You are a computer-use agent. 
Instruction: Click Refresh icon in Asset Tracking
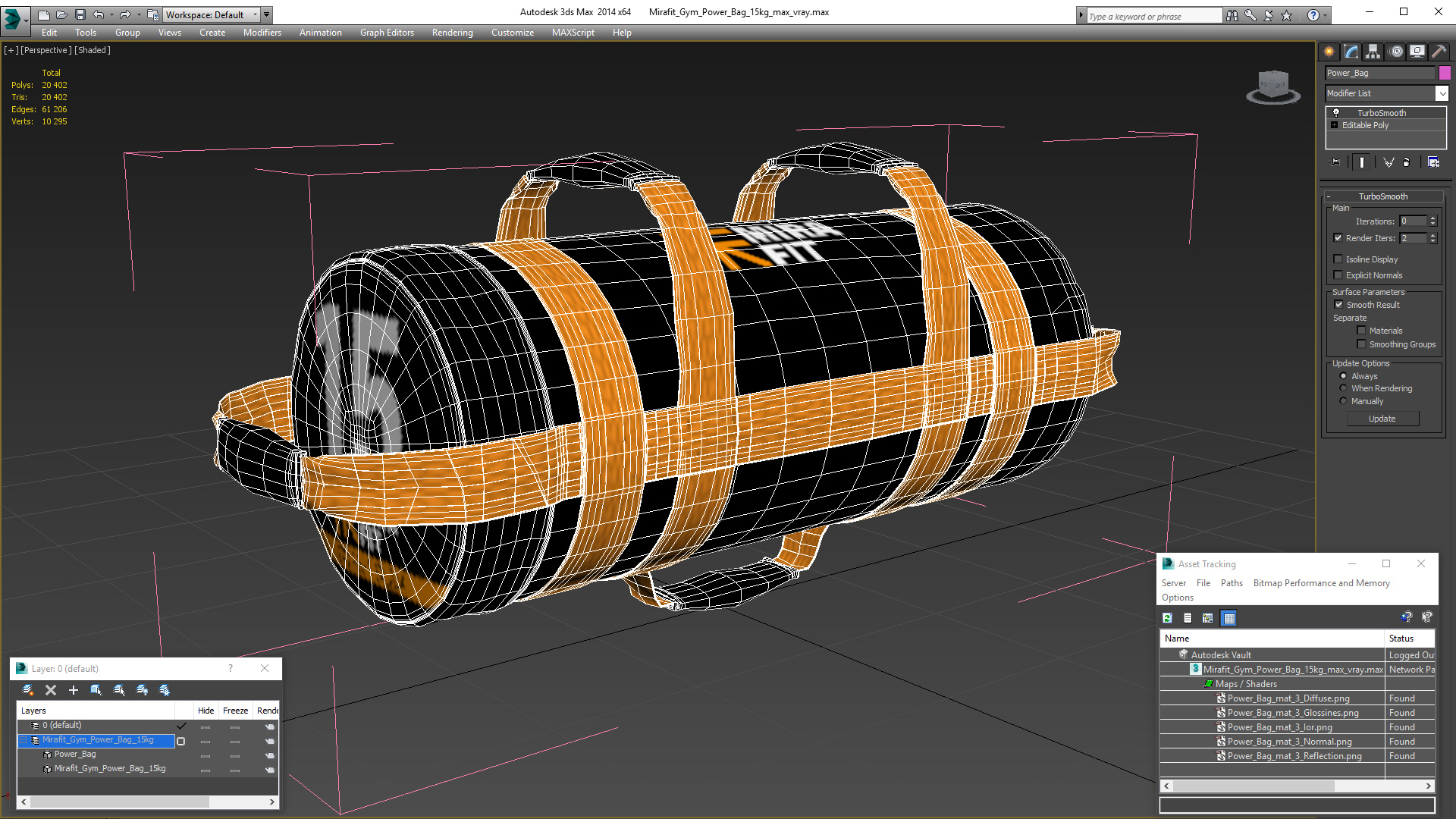pyautogui.click(x=1168, y=618)
